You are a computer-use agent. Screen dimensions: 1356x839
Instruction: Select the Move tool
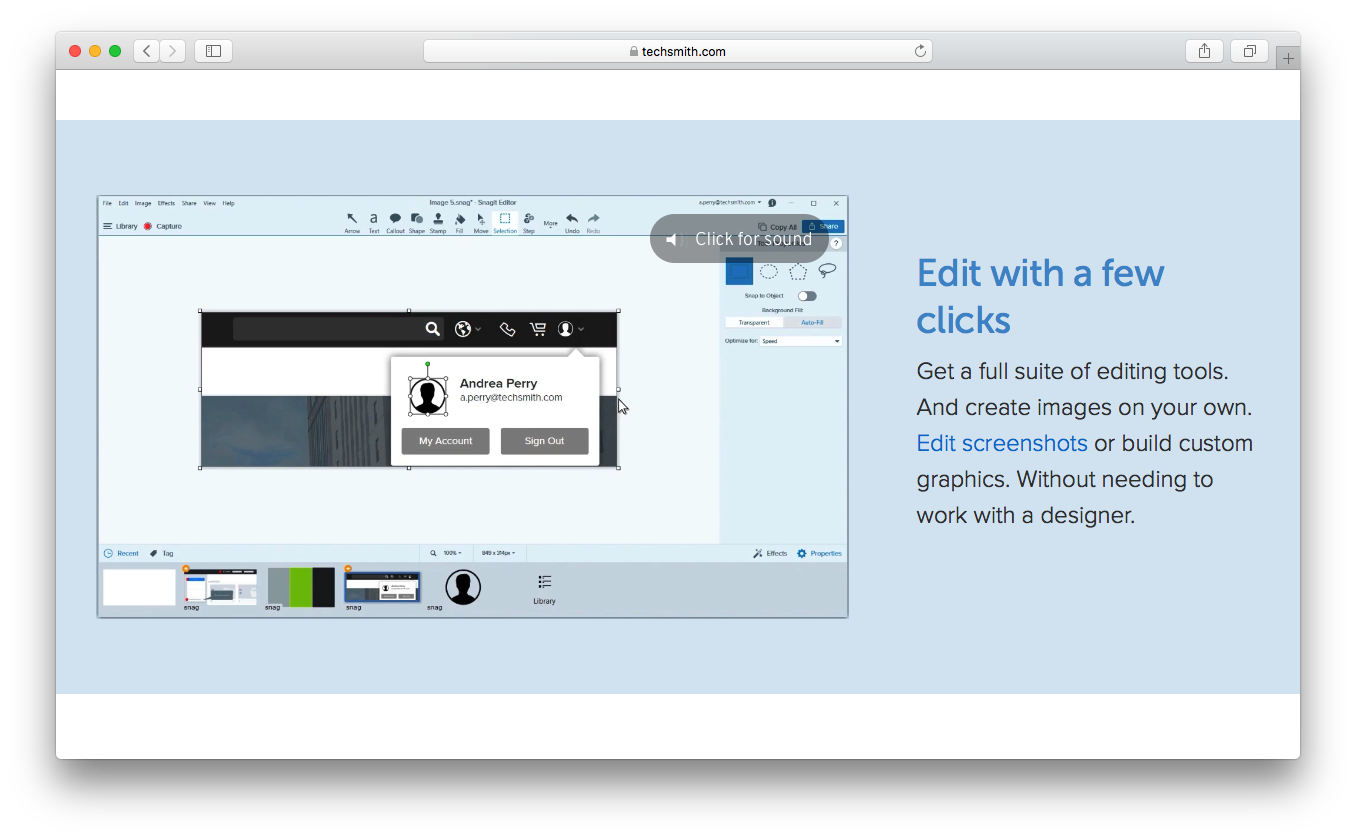pos(481,222)
